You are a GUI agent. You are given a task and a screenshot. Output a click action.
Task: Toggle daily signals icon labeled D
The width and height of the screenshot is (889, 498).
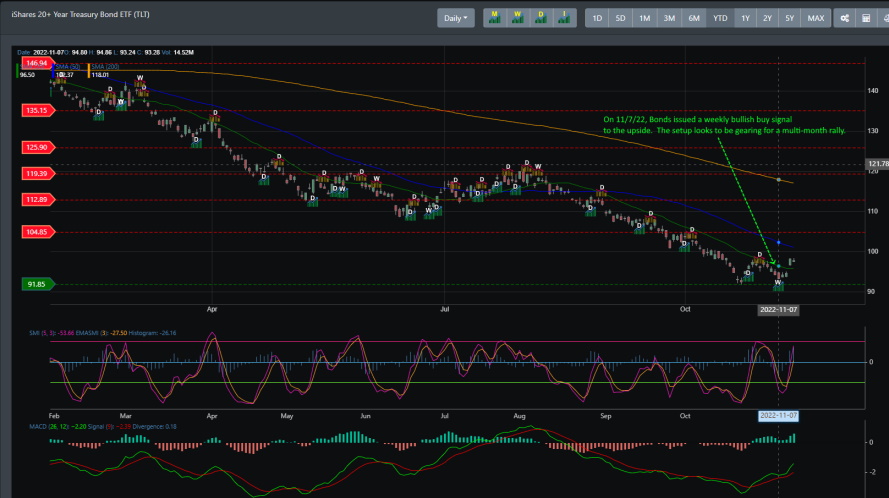[541, 18]
